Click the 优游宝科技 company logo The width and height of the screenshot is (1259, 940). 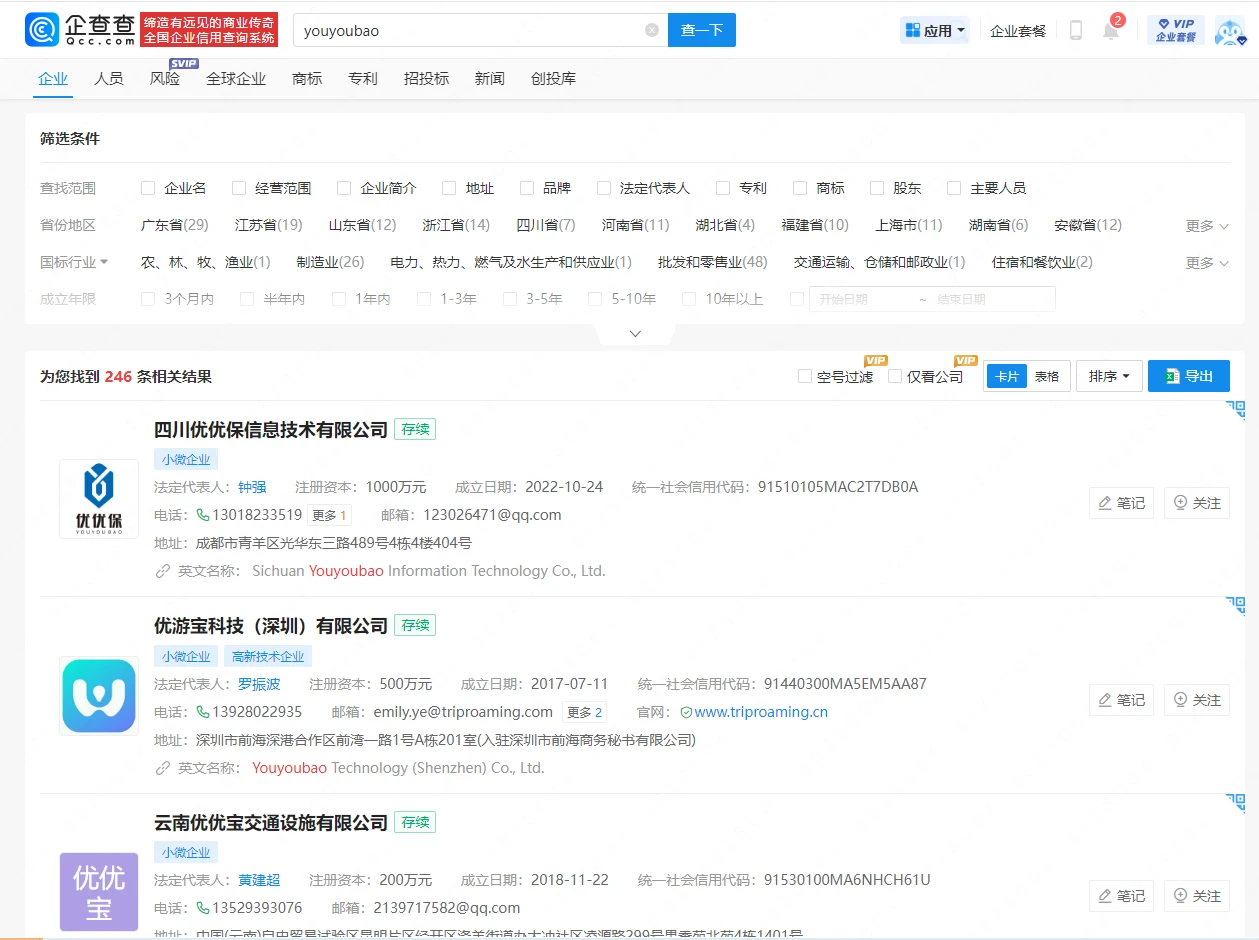(x=99, y=695)
